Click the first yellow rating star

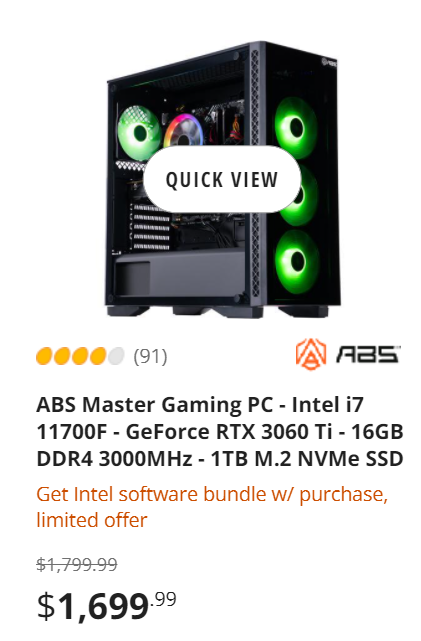tap(45, 356)
